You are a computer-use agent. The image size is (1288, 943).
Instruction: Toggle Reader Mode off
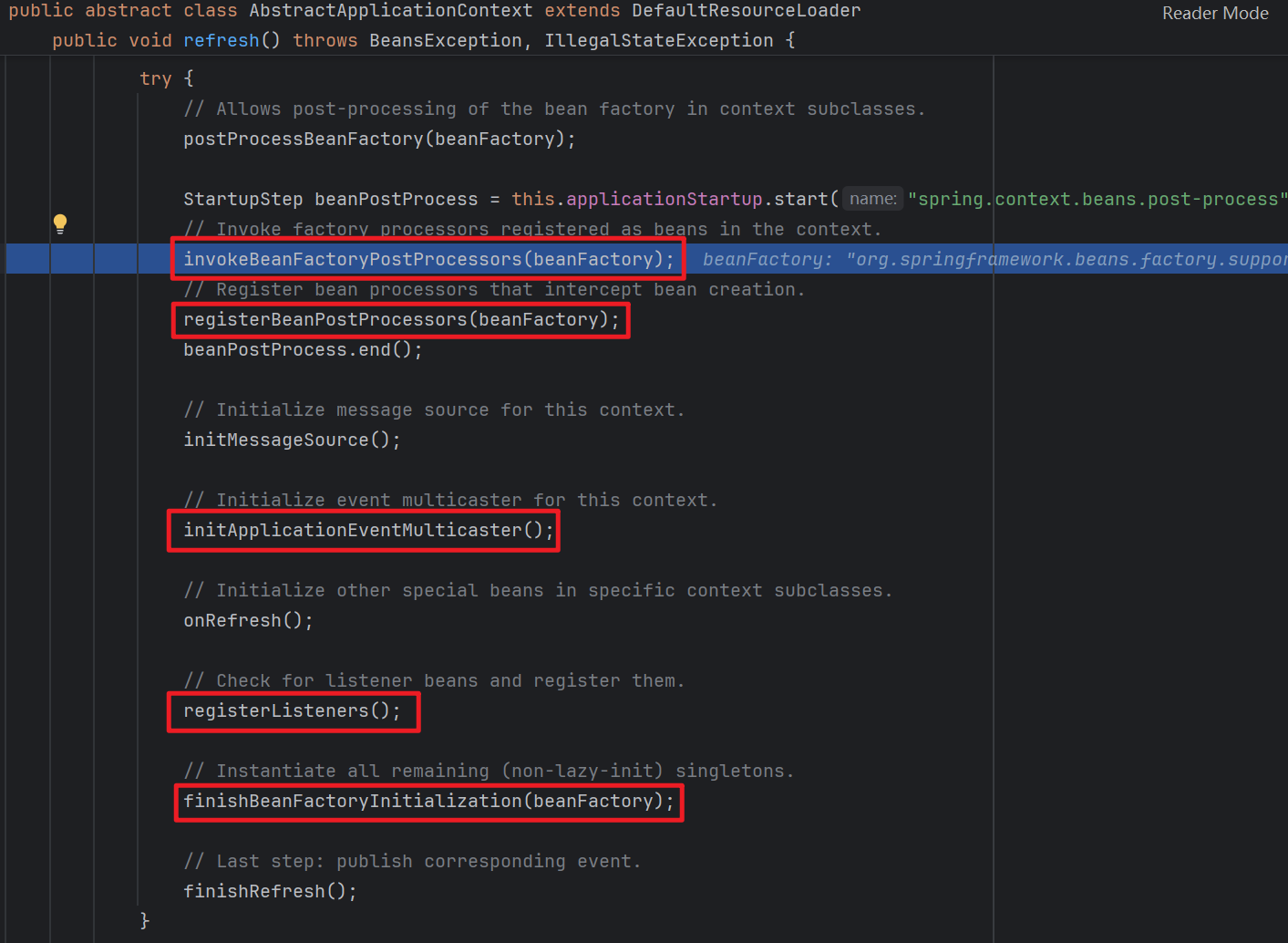1215,13
